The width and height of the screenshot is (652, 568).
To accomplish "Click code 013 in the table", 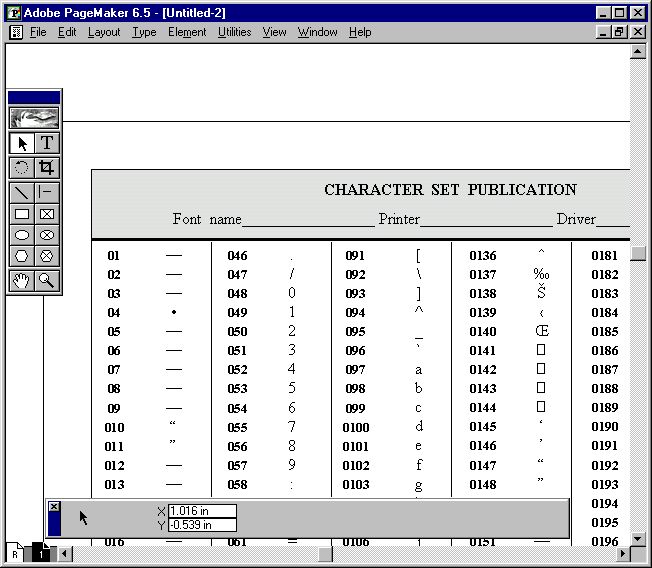I will (x=114, y=484).
